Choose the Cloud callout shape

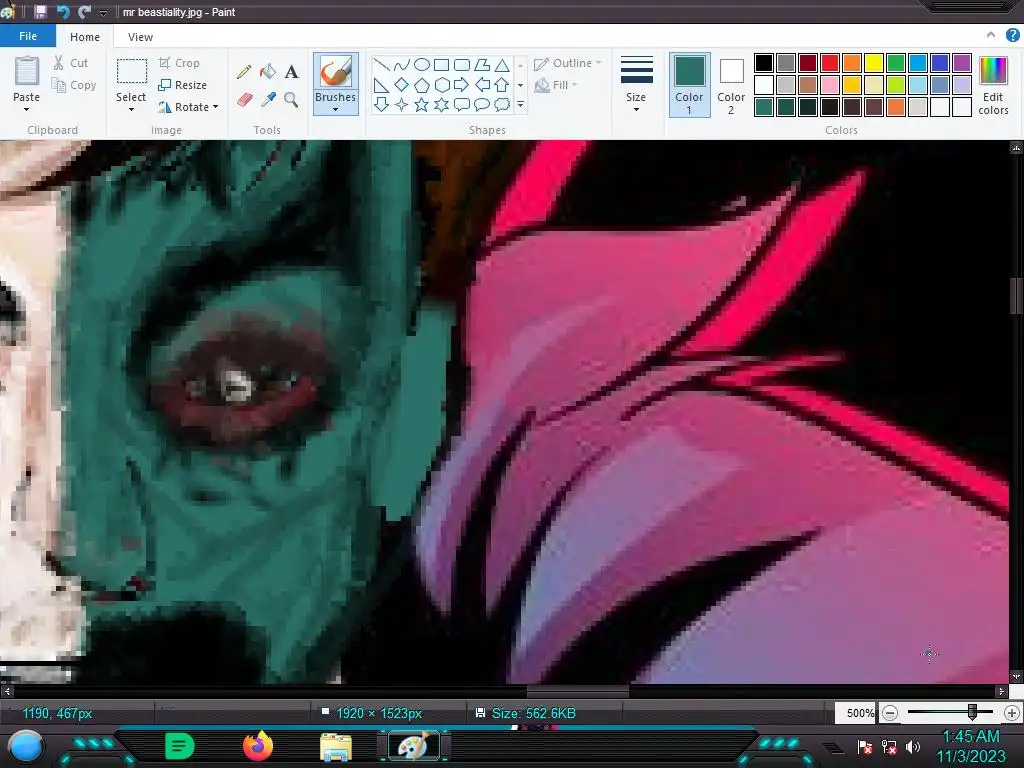(502, 104)
